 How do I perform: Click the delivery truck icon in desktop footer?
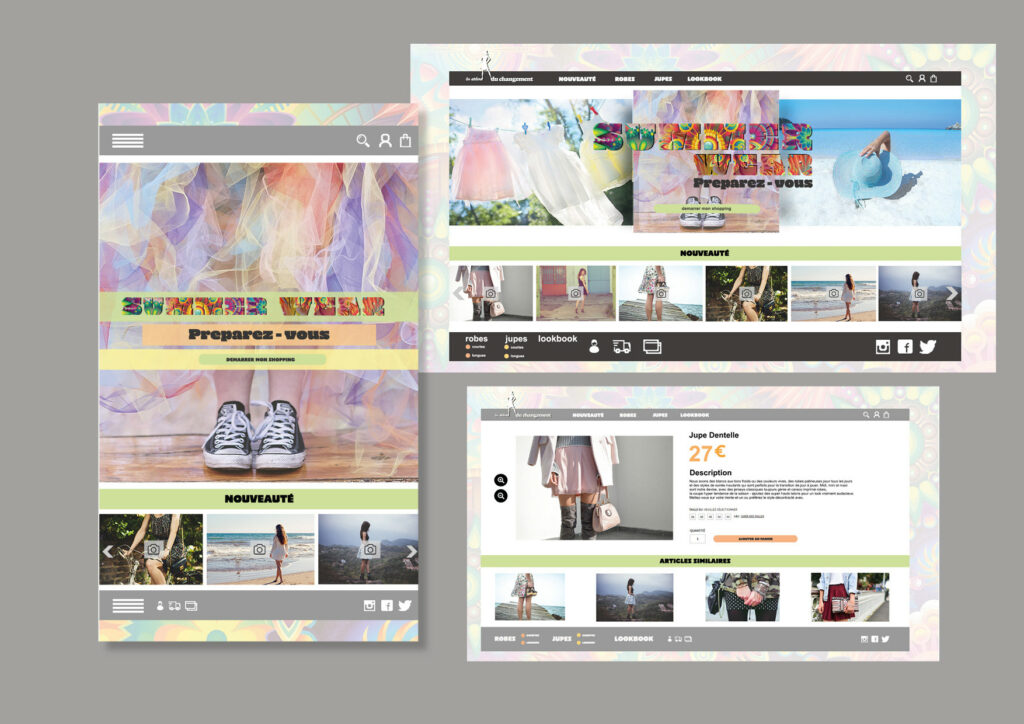coord(622,347)
